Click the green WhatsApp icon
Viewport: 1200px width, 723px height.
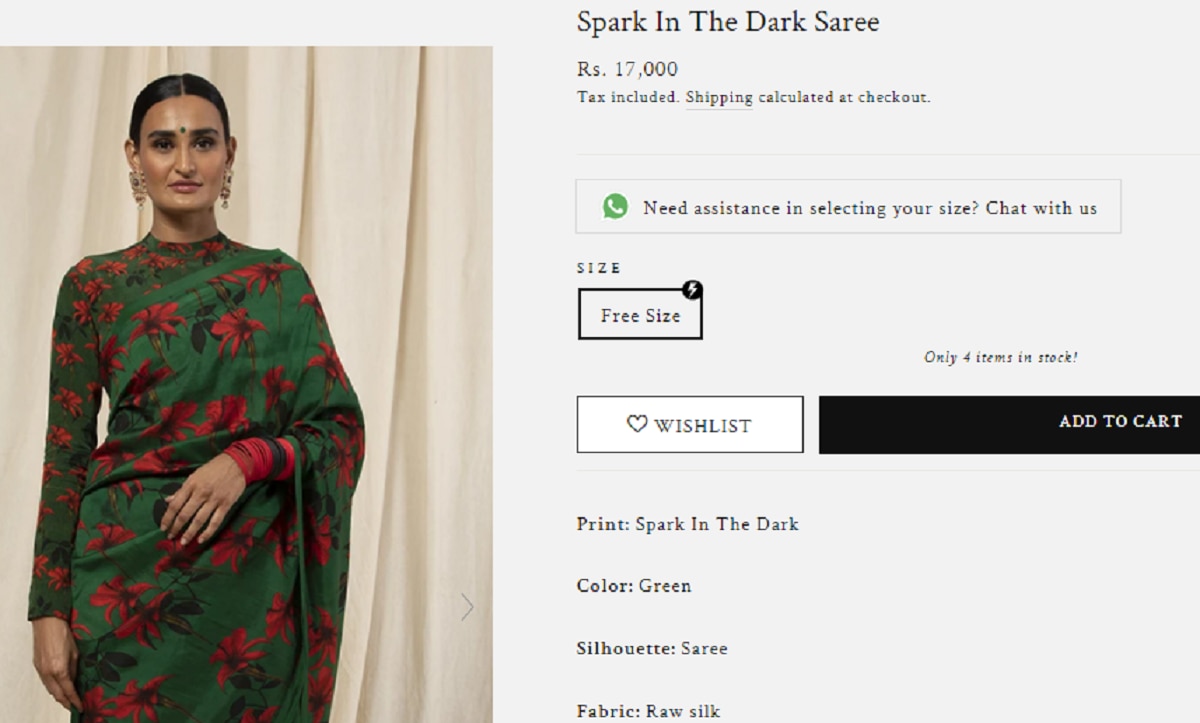click(x=615, y=207)
